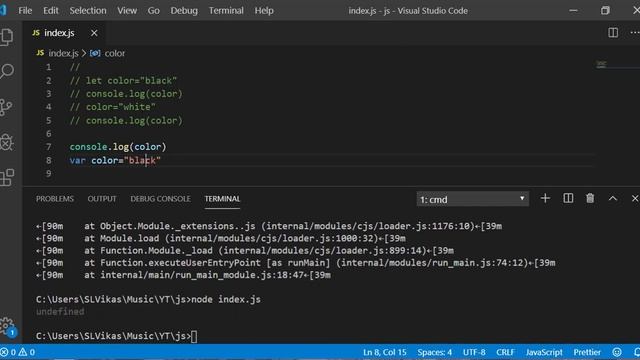Open the Search view in activity bar
The width and height of the screenshot is (640, 360).
coord(7,71)
